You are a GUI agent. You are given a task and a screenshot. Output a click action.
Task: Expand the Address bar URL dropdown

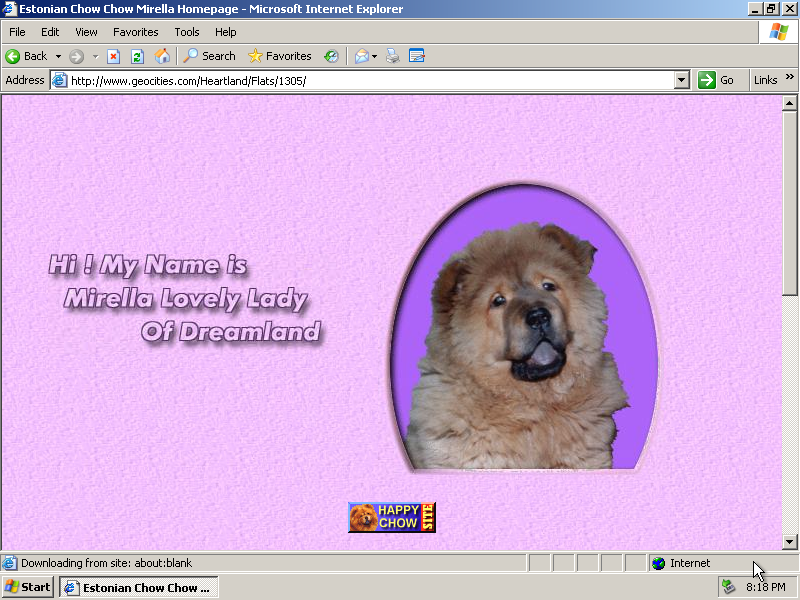(x=682, y=80)
